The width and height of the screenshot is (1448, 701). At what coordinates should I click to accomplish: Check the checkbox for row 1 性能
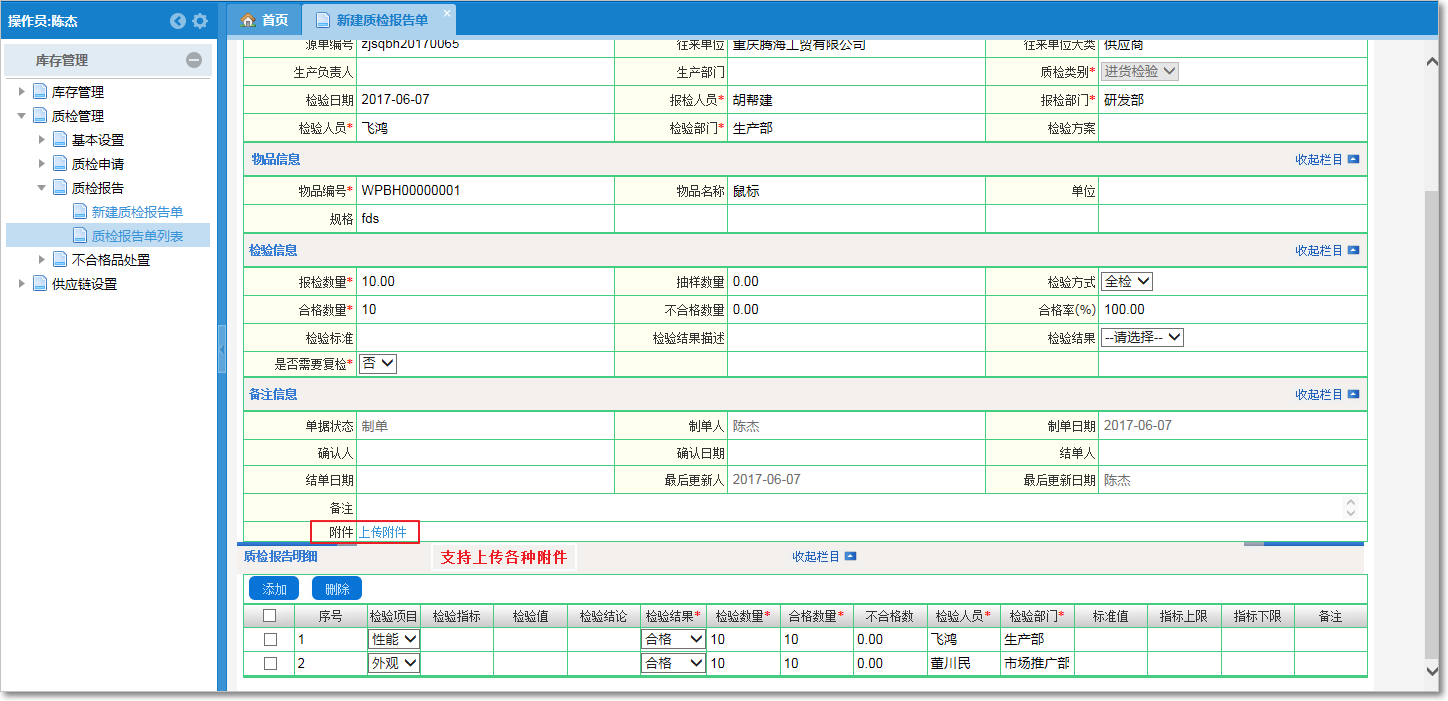click(x=269, y=639)
